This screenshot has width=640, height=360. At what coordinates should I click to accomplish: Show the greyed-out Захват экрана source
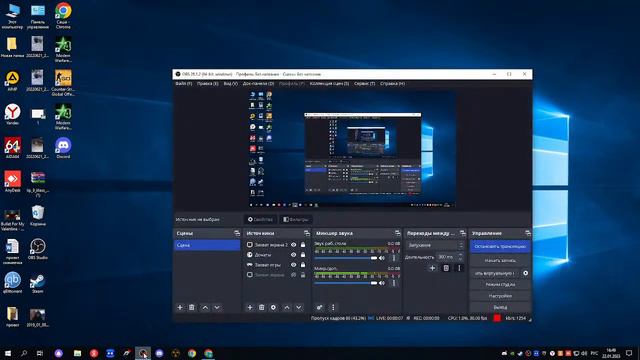[x=293, y=275]
